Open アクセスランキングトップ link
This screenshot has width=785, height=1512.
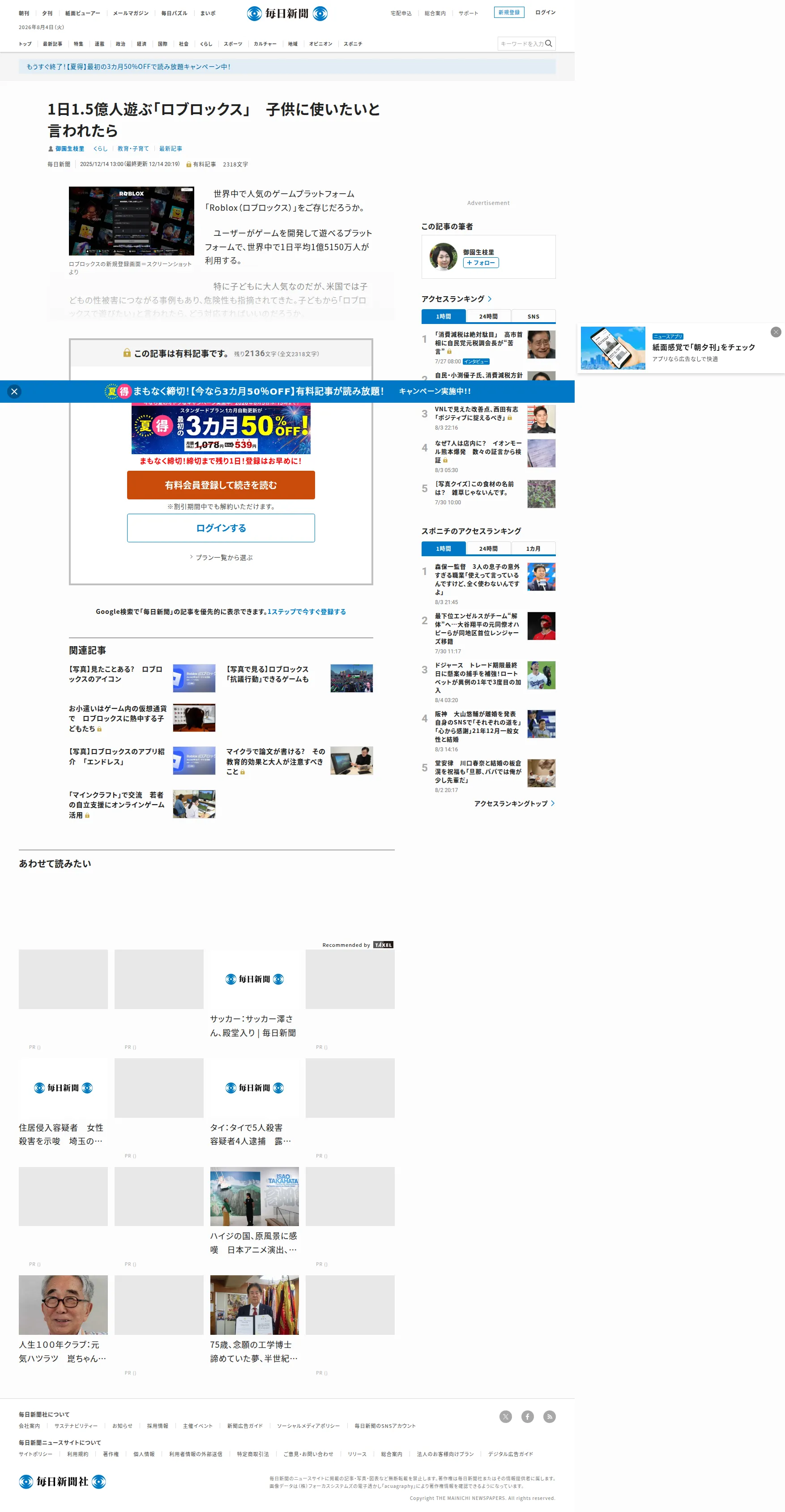(x=514, y=804)
